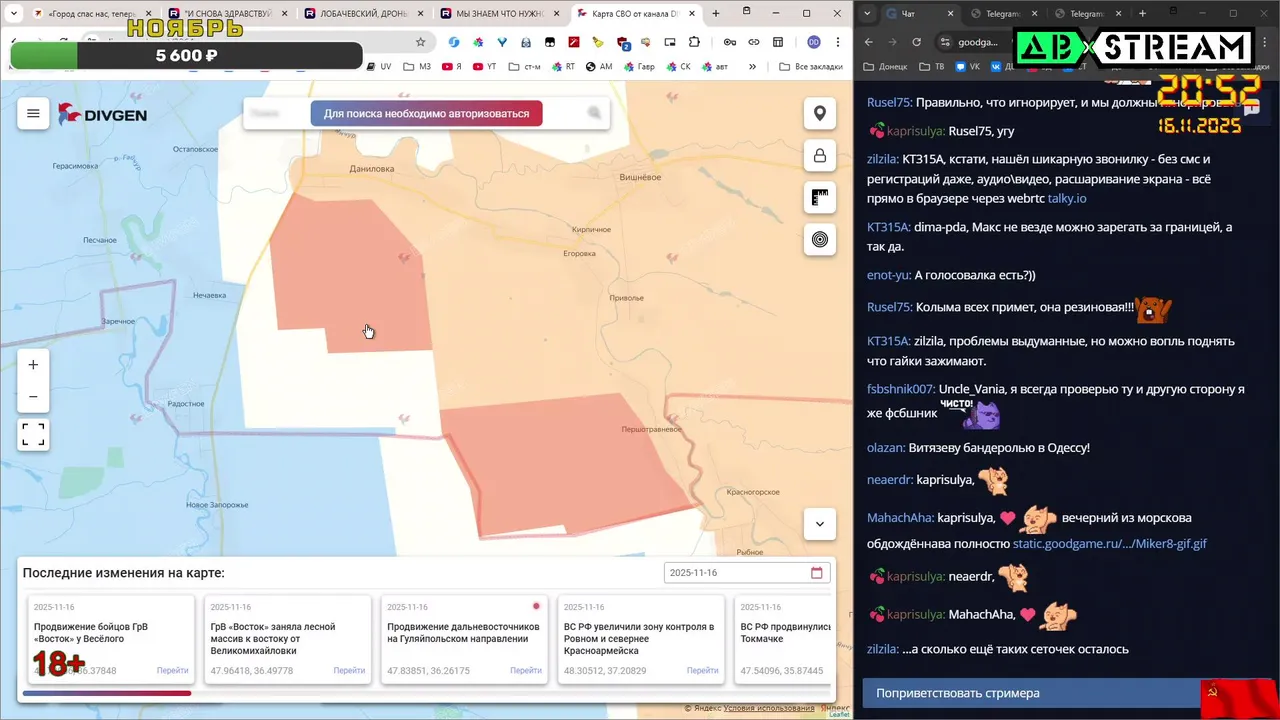Toggle the padlock map button

point(820,156)
